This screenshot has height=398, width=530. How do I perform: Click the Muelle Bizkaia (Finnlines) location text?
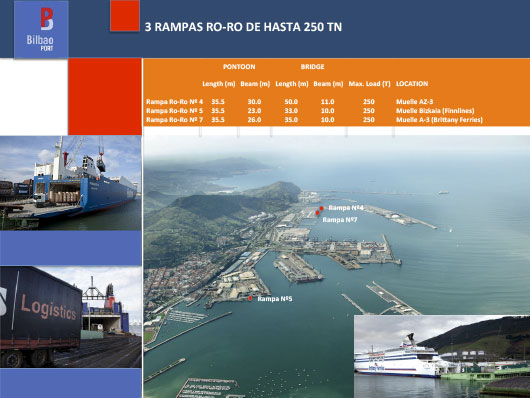435,111
